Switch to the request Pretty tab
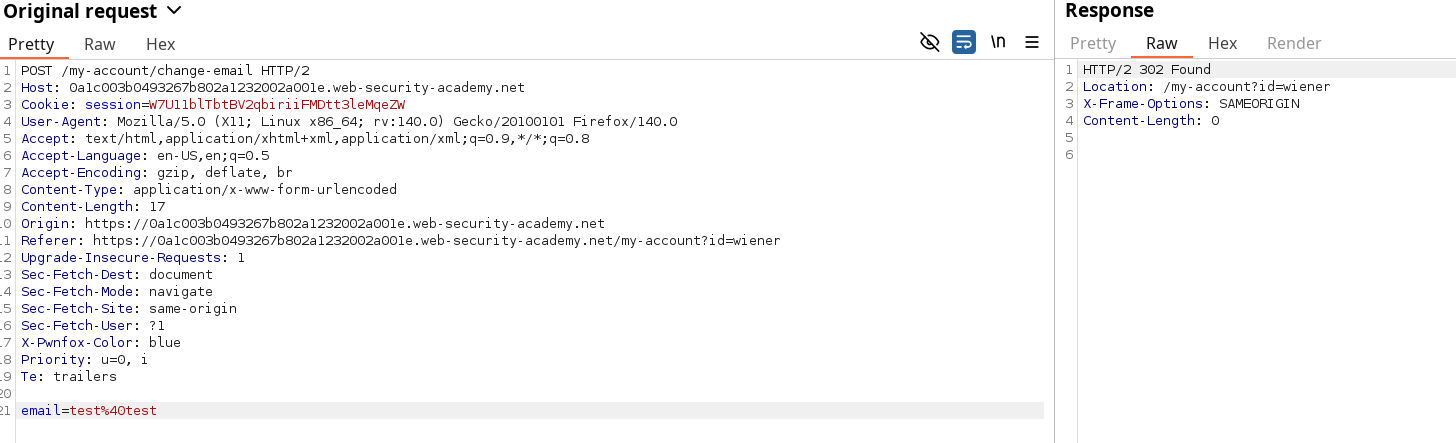This screenshot has width=1456, height=443. click(x=31, y=44)
